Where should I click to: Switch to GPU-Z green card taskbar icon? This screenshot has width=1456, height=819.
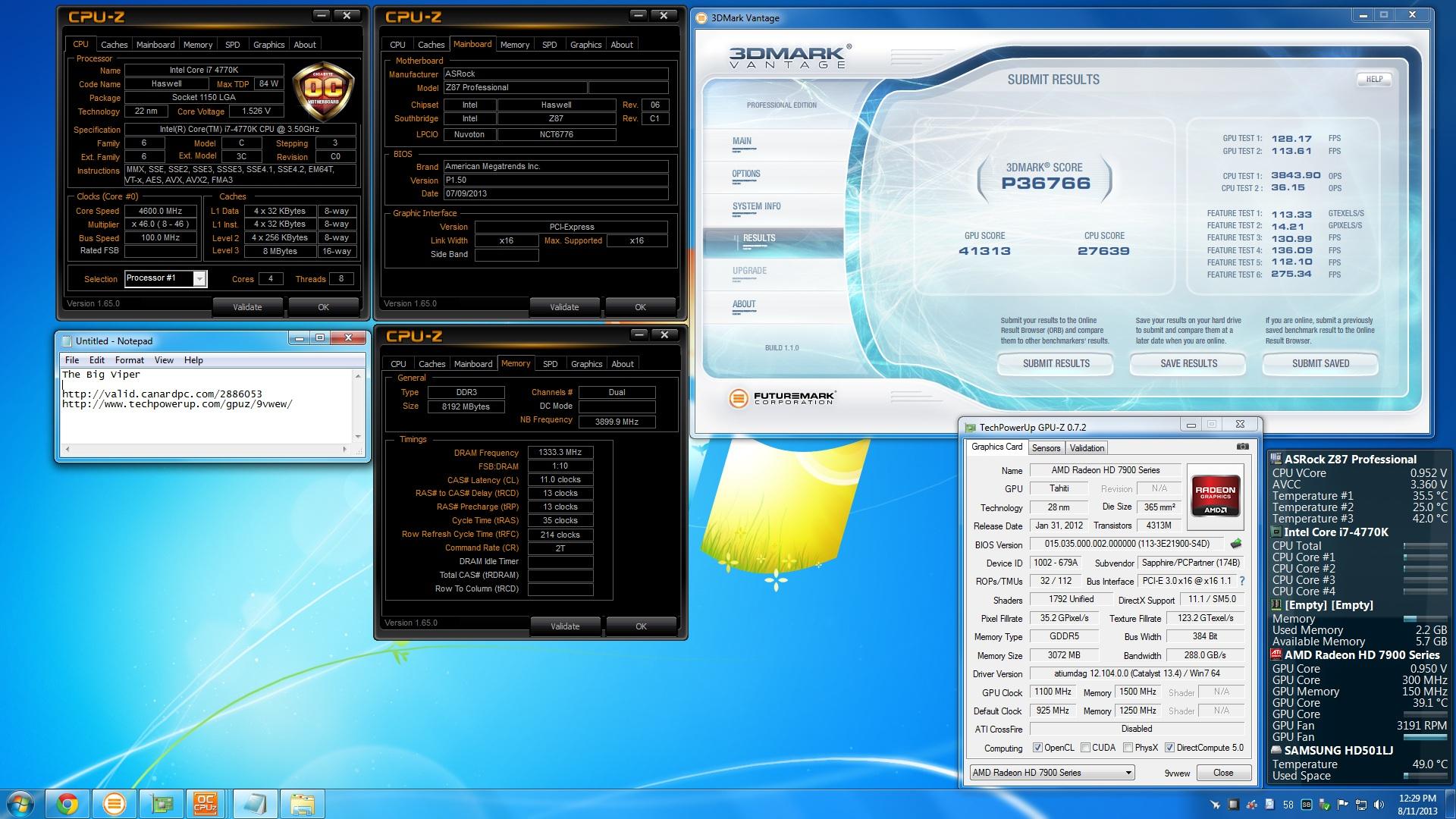pos(162,804)
